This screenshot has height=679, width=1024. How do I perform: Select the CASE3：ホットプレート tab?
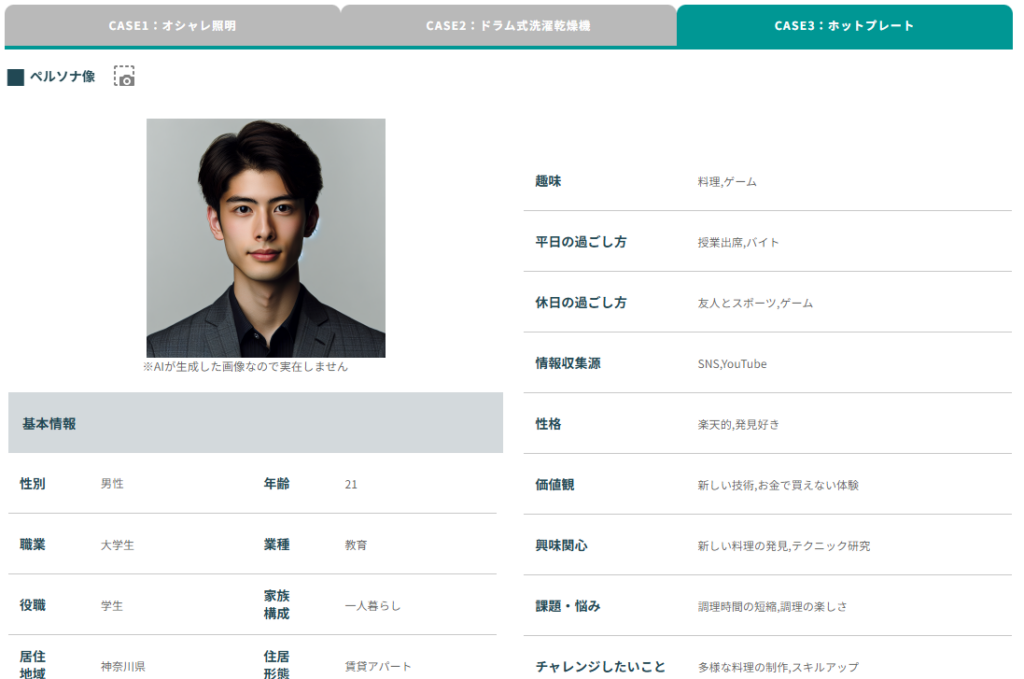(x=844, y=26)
